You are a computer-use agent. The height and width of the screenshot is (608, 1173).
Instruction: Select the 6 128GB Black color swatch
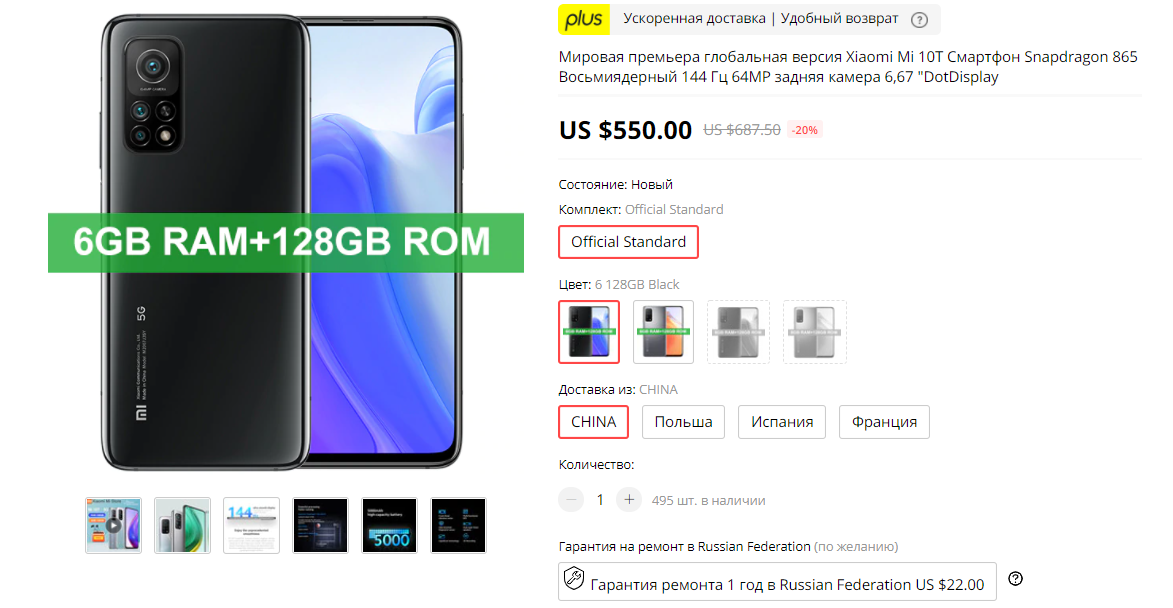pos(589,332)
